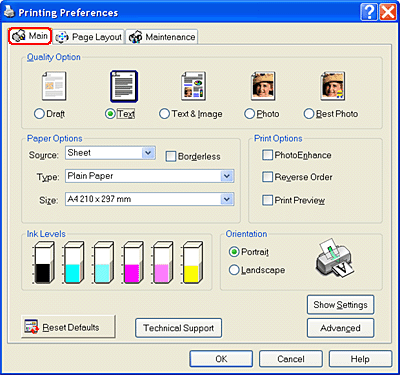Click the Help button

pos(360,359)
